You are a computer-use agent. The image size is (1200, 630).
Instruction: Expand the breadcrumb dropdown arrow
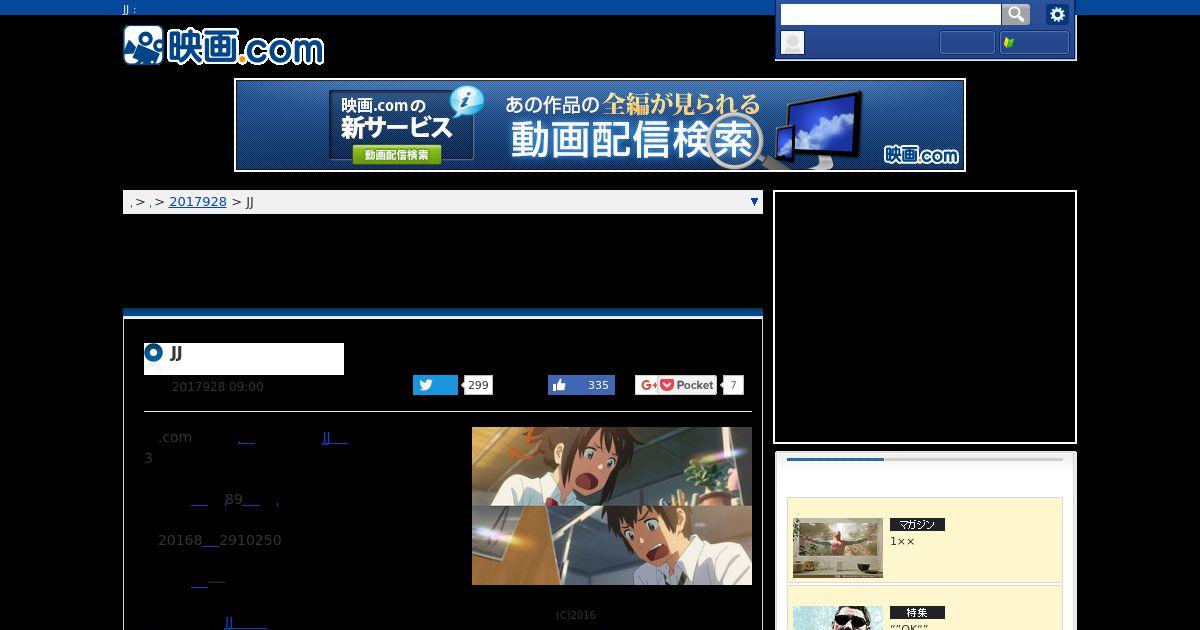(754, 202)
